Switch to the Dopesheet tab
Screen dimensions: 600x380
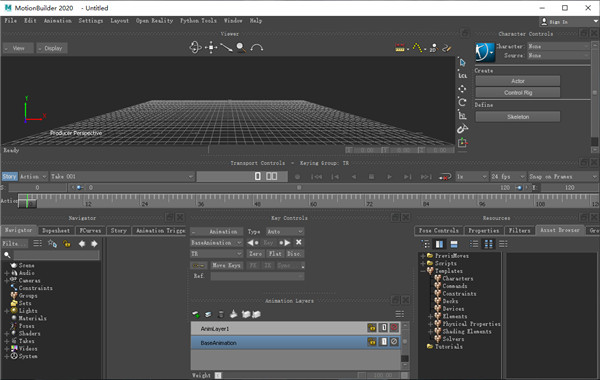click(x=56, y=230)
